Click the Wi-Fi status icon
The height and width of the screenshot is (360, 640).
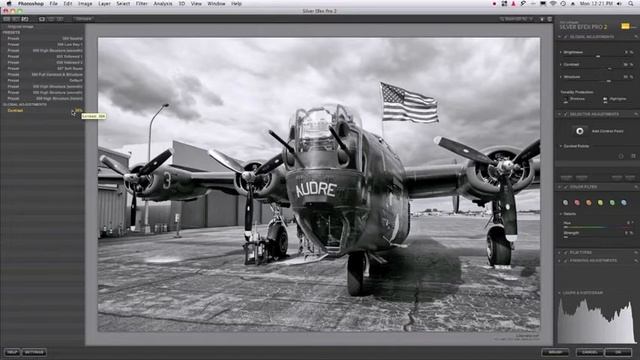coord(553,4)
